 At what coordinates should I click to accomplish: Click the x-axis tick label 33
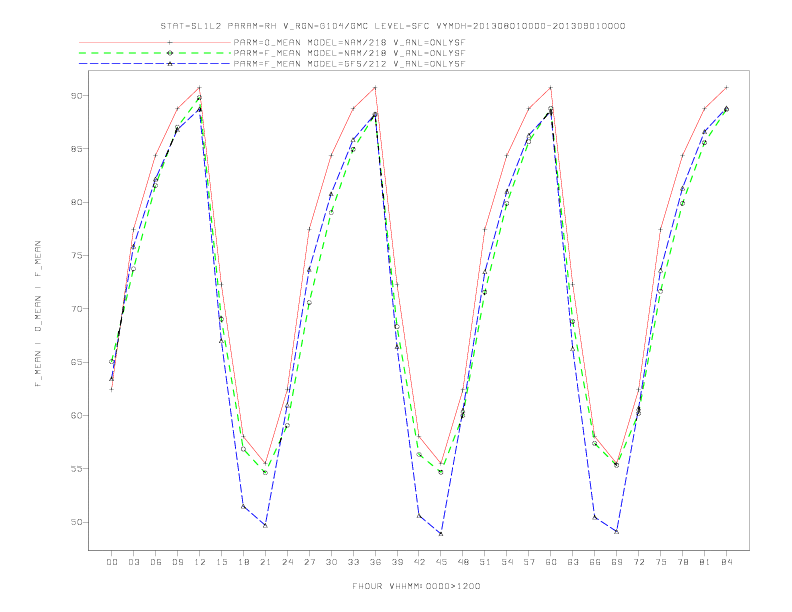[353, 562]
